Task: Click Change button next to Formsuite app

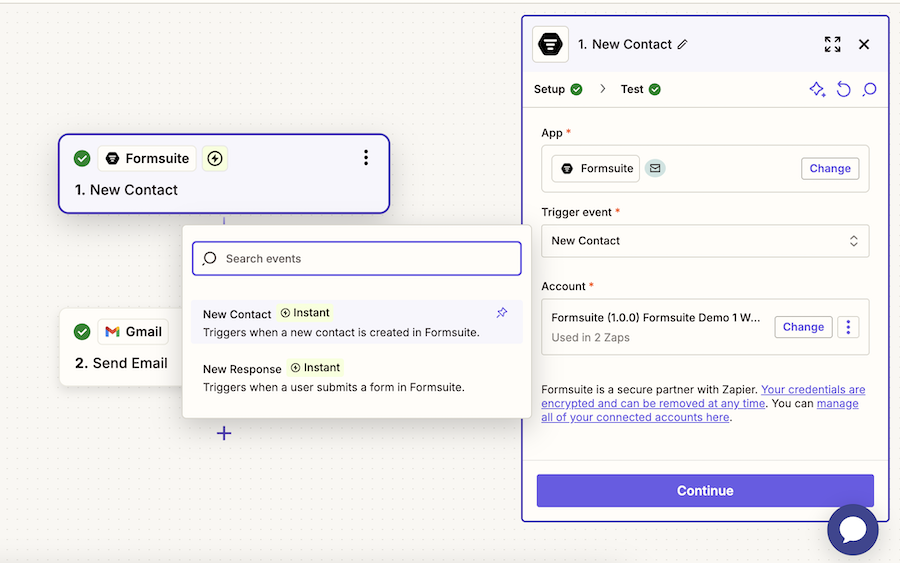Action: pyautogui.click(x=830, y=168)
